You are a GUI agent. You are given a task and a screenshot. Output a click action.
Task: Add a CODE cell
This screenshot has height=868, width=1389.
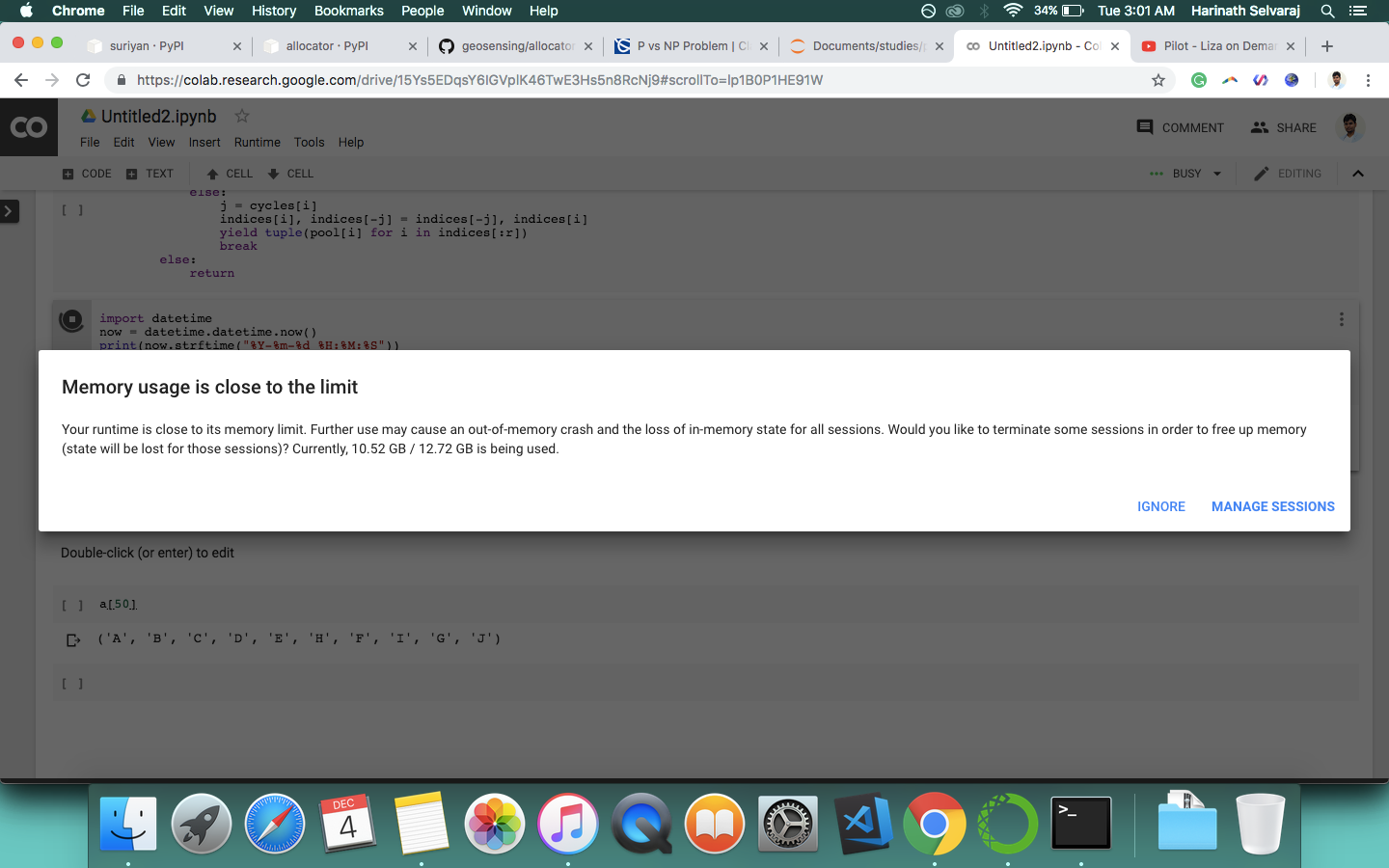point(87,174)
